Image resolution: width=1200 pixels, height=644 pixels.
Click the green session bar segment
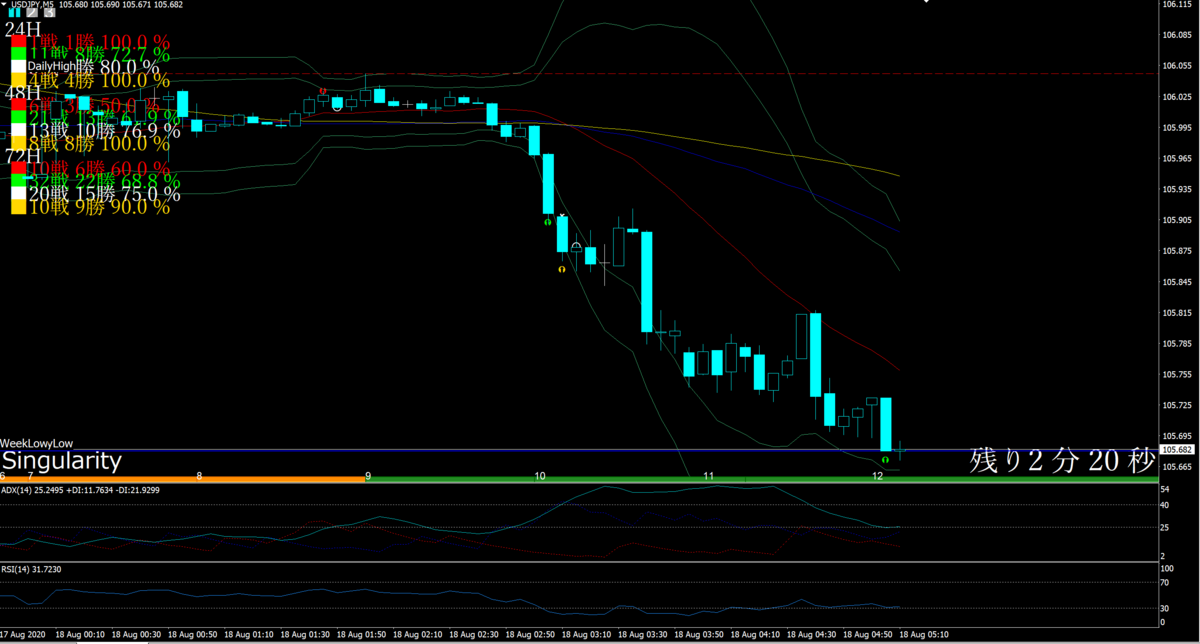point(762,479)
